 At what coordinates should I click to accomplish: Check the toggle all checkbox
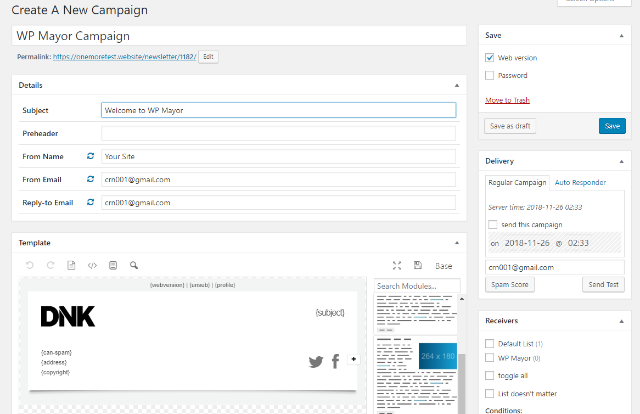coord(489,375)
